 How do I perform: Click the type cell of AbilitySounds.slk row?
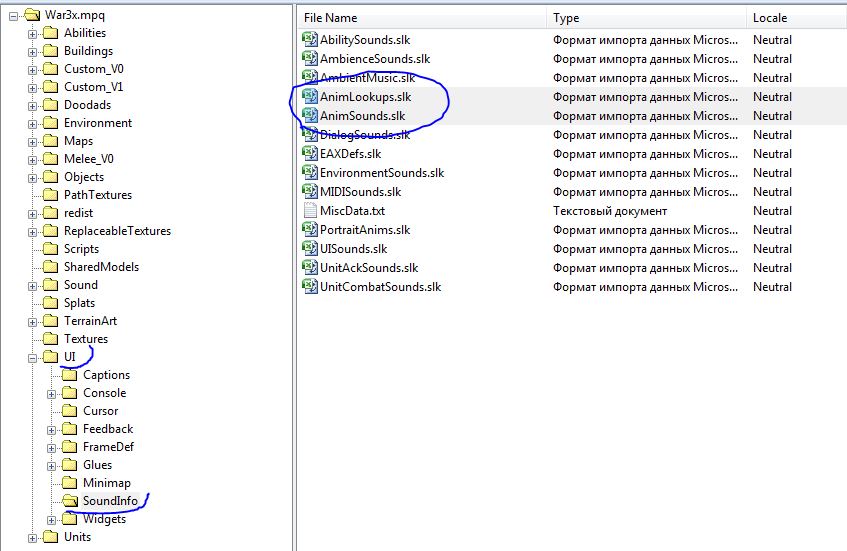pyautogui.click(x=645, y=39)
